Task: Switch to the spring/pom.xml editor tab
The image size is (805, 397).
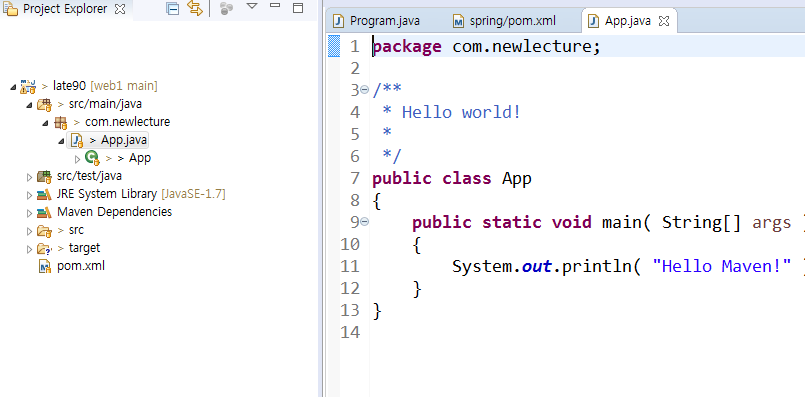Action: pos(512,21)
